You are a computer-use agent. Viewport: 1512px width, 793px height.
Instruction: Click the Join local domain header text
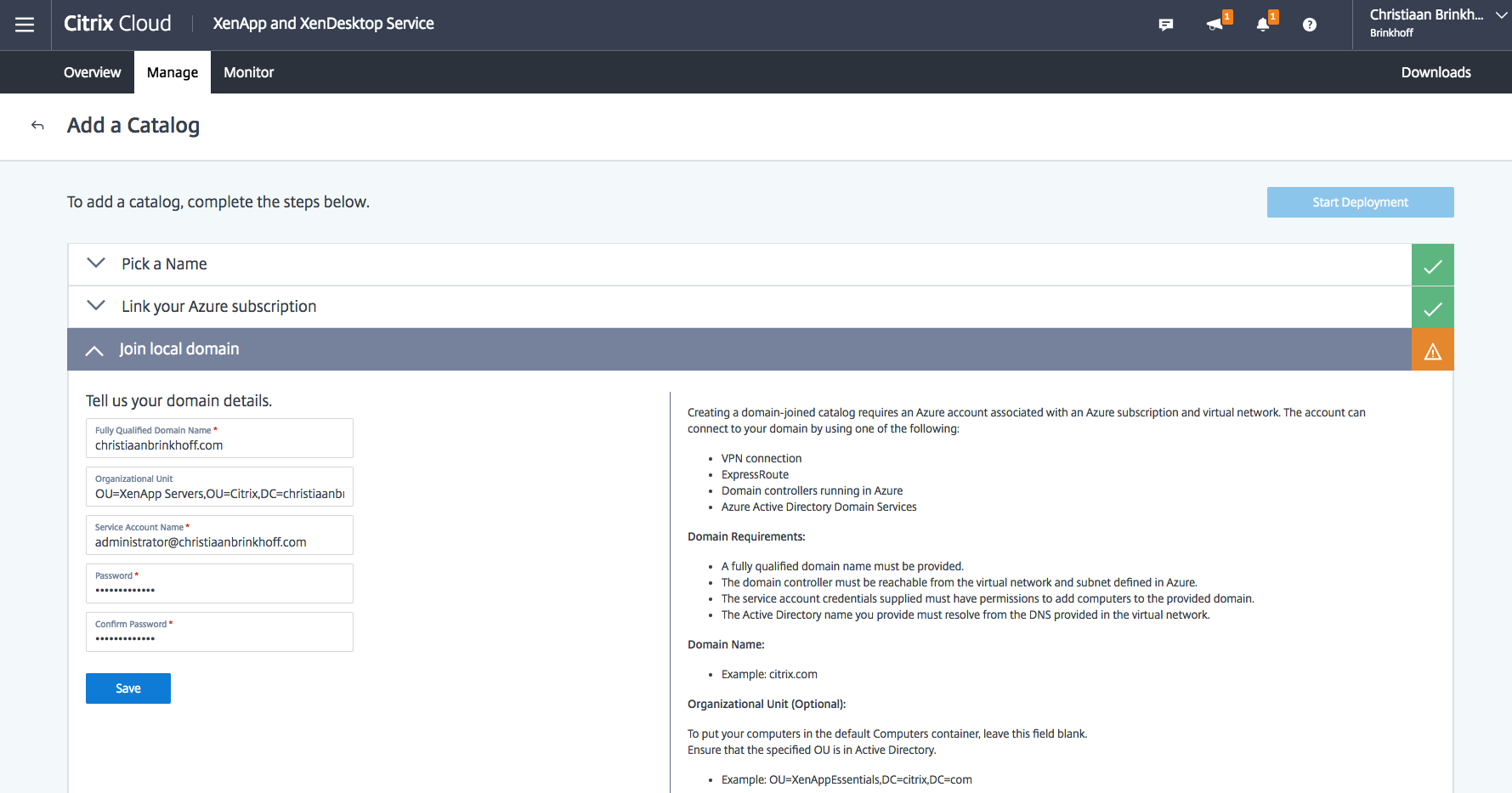(179, 349)
